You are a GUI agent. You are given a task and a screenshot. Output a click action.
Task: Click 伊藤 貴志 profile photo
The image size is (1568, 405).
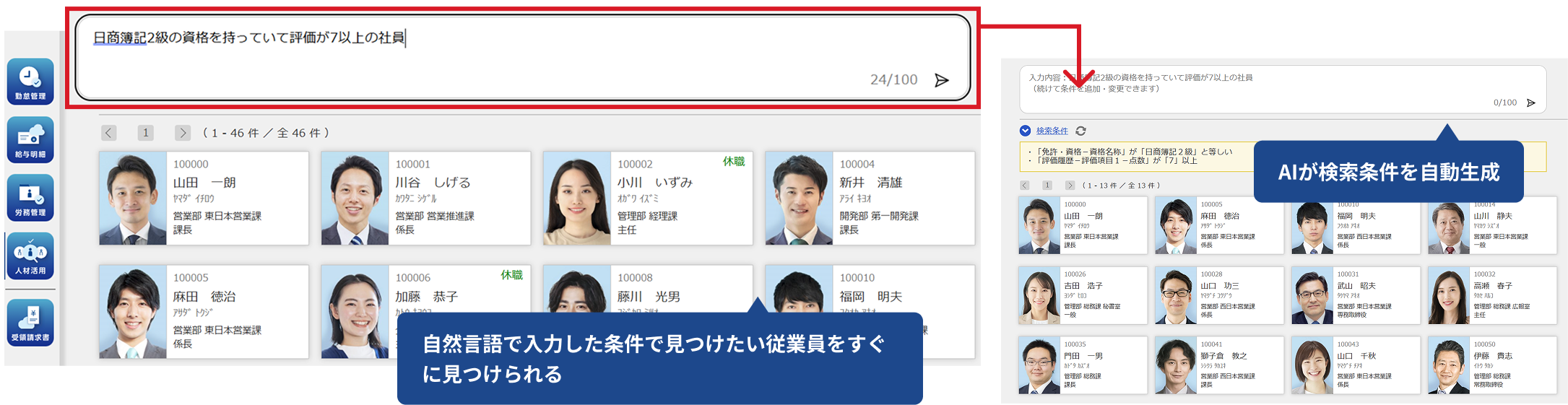[x=1449, y=365]
